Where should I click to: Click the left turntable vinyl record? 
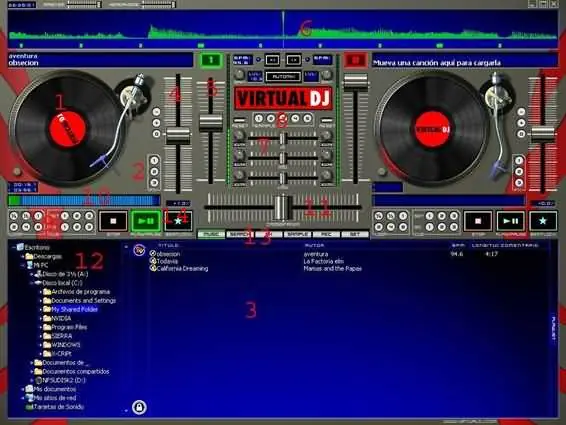point(67,129)
